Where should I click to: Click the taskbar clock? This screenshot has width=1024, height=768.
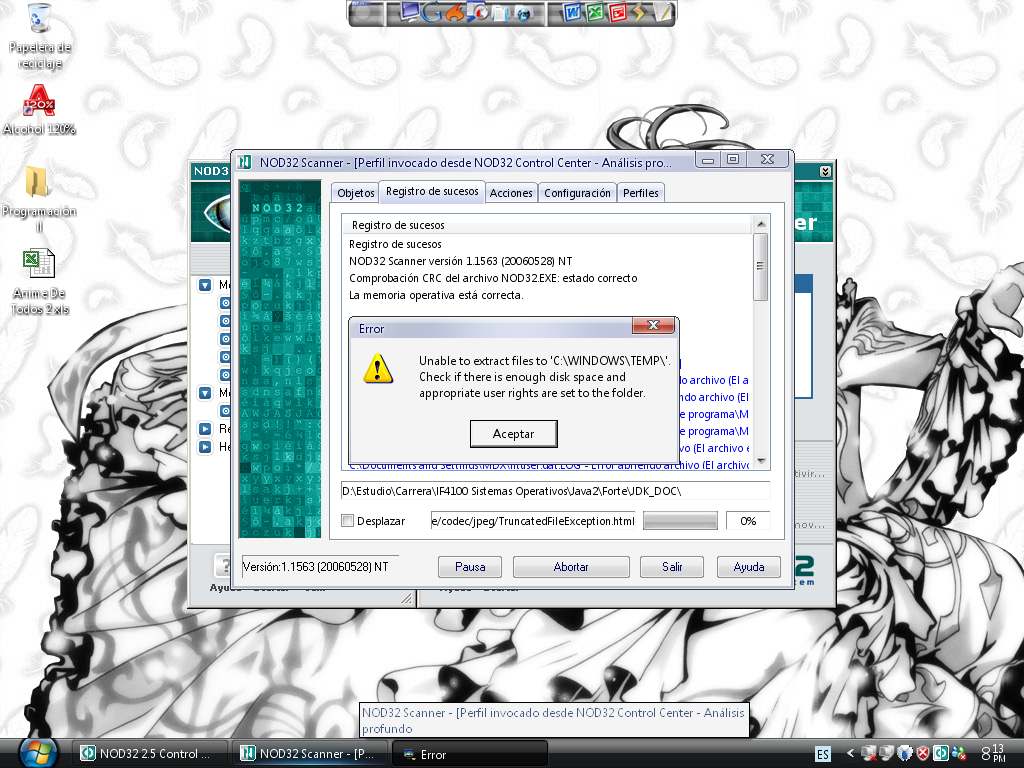click(993, 753)
